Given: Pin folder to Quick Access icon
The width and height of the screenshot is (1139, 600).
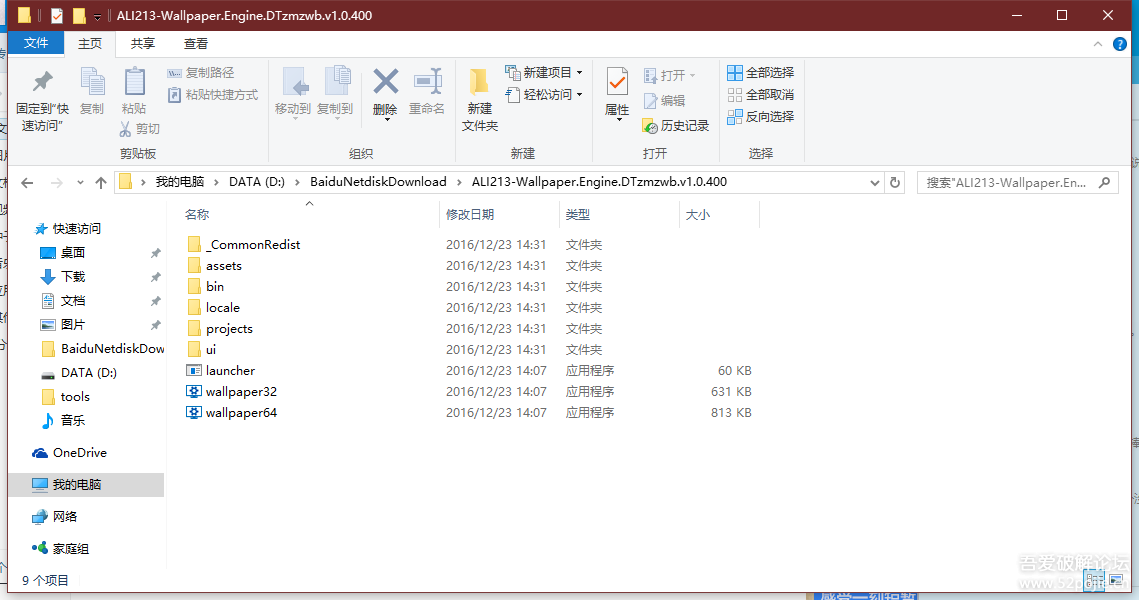Looking at the screenshot, I should [x=43, y=81].
